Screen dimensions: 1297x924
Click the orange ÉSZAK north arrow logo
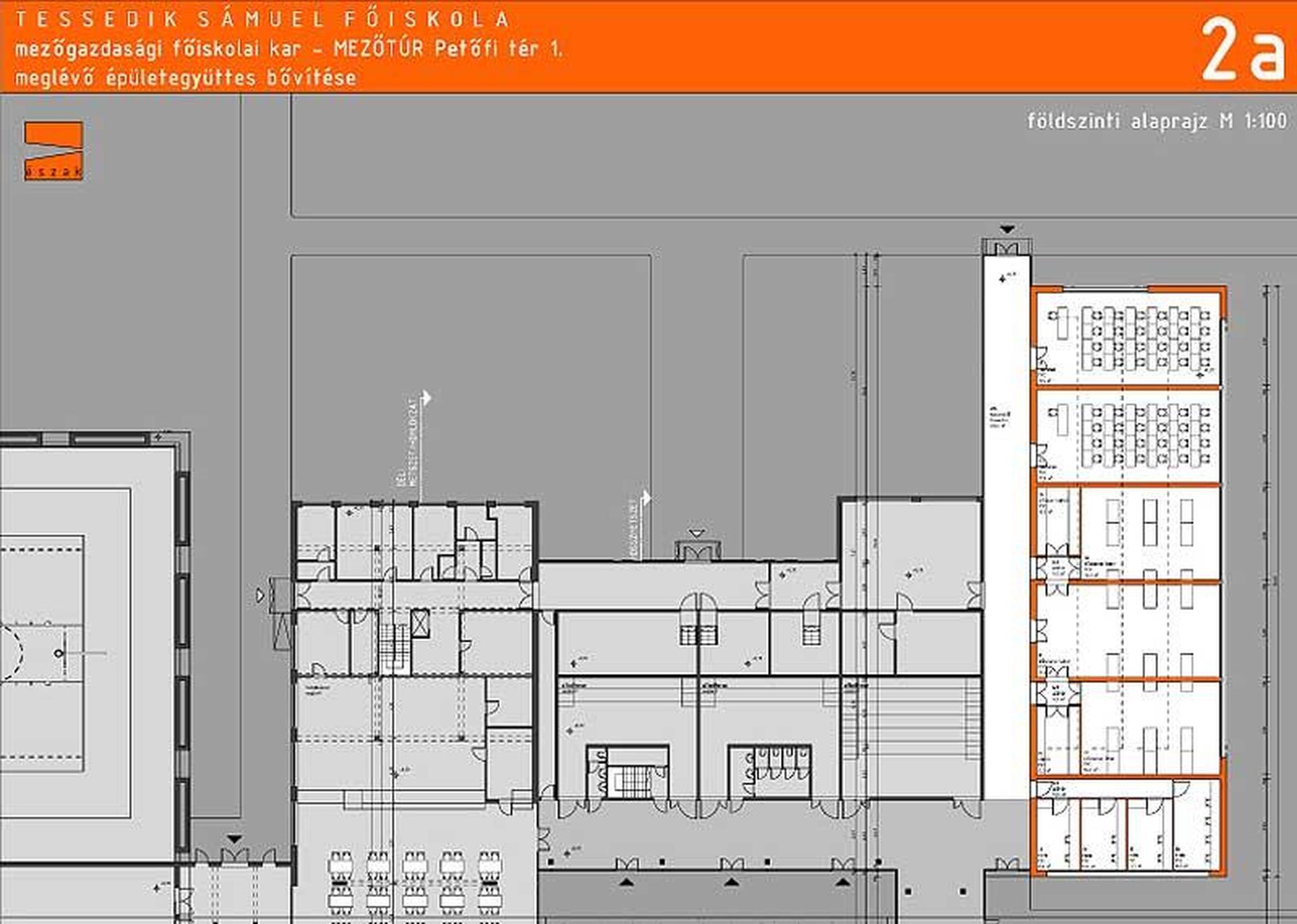[53, 151]
